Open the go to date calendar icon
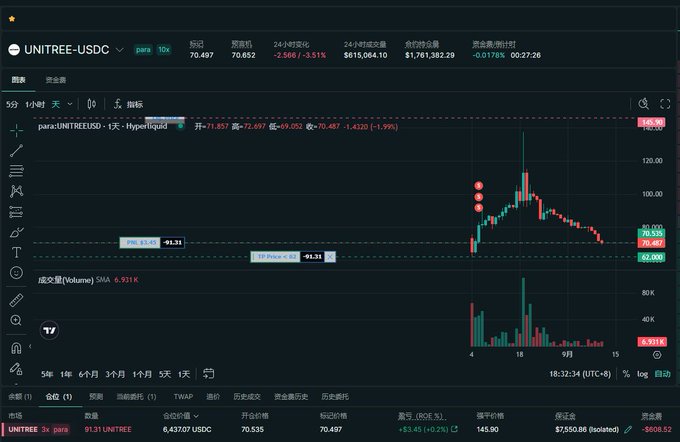 pyautogui.click(x=209, y=373)
